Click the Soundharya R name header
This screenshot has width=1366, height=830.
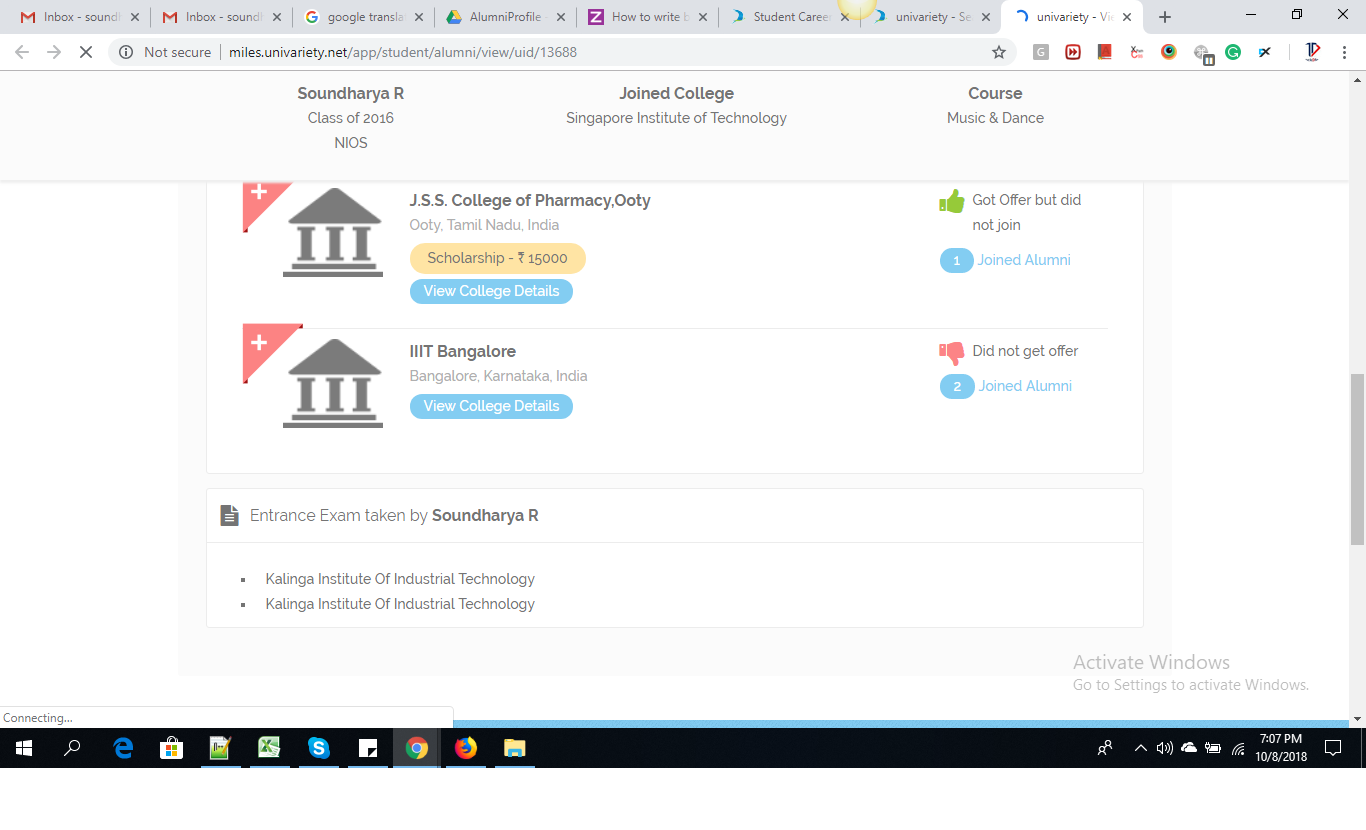[351, 93]
